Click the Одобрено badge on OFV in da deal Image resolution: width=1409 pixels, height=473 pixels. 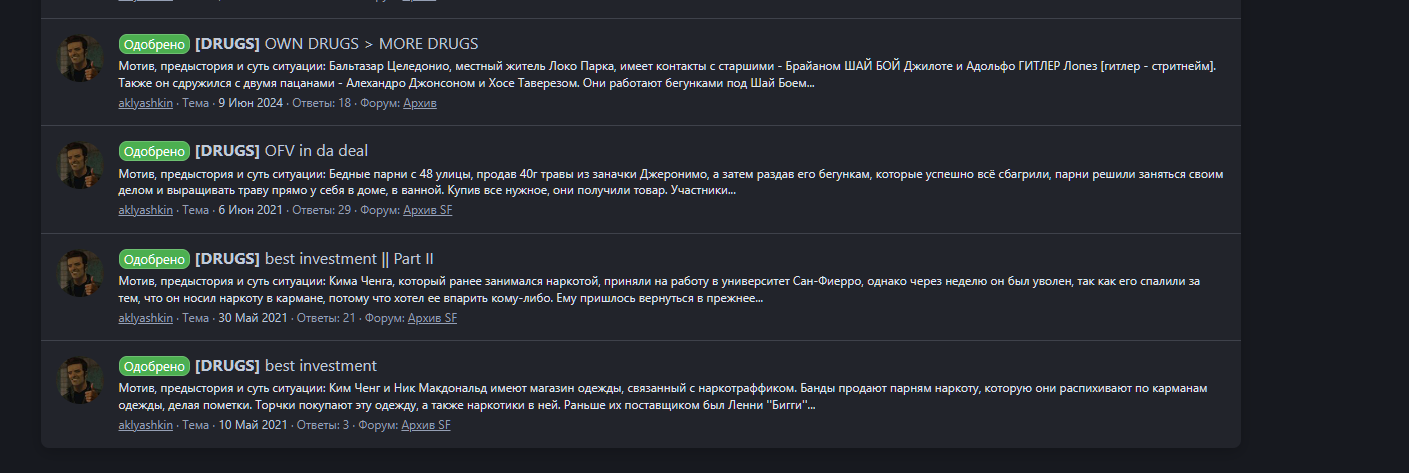pos(154,151)
